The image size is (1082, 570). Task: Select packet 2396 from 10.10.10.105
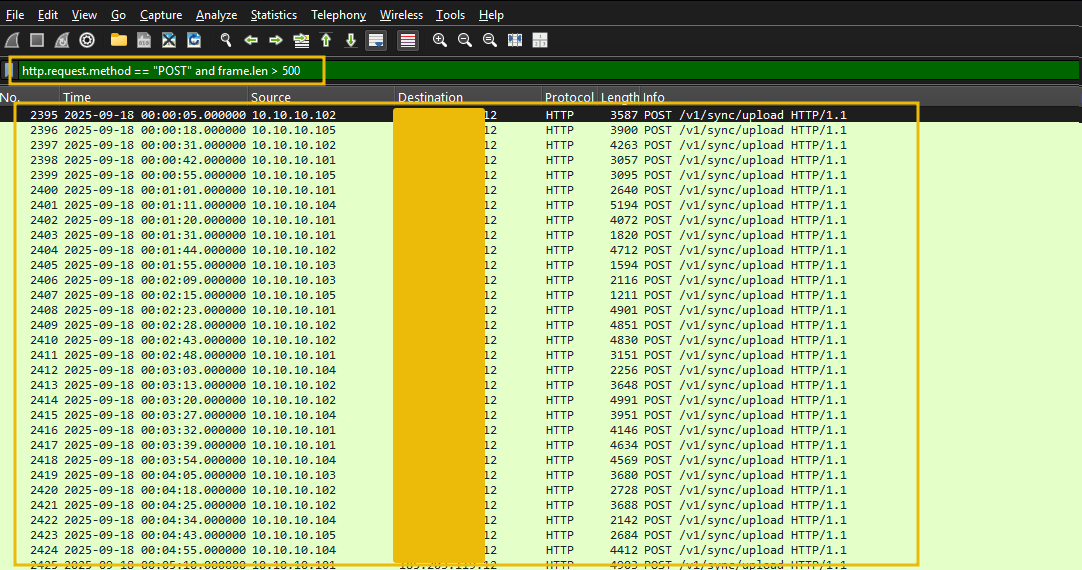[x=540, y=130]
